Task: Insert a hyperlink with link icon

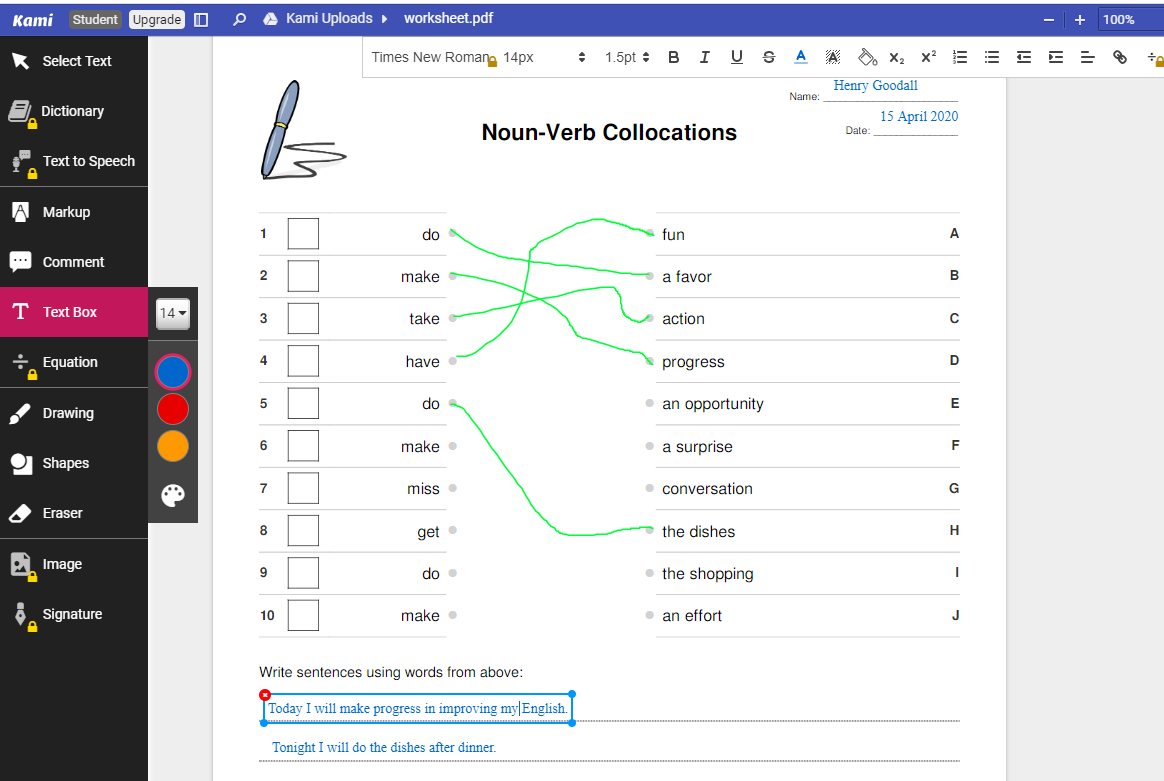Action: coord(1119,57)
